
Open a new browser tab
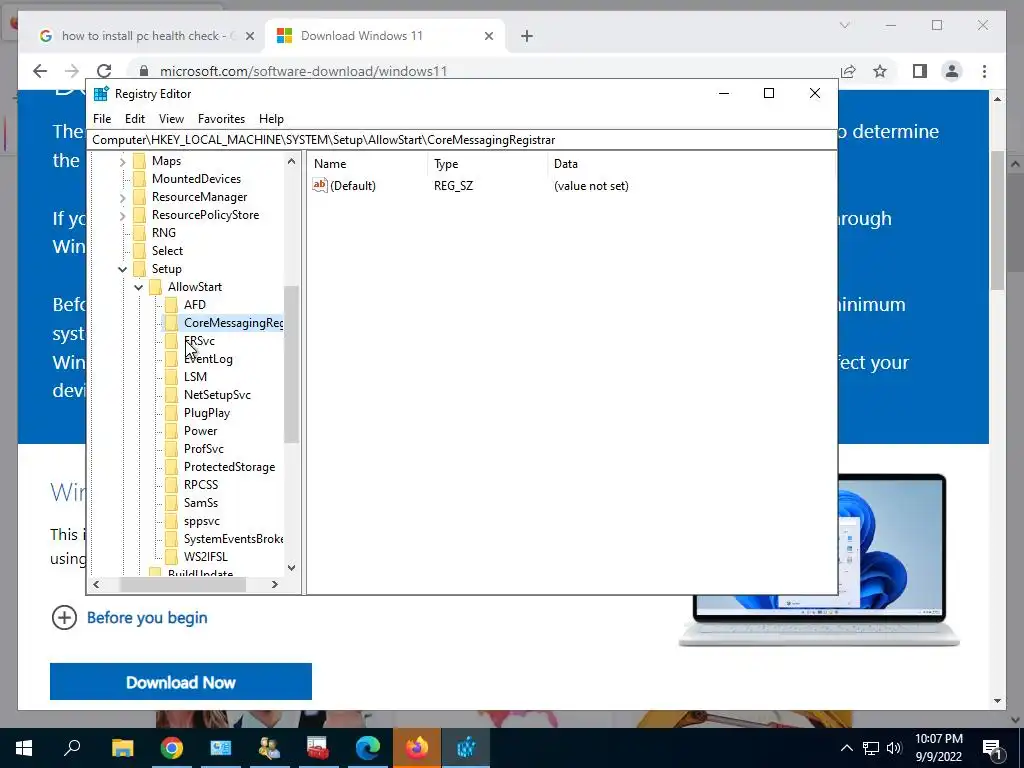pyautogui.click(x=527, y=37)
